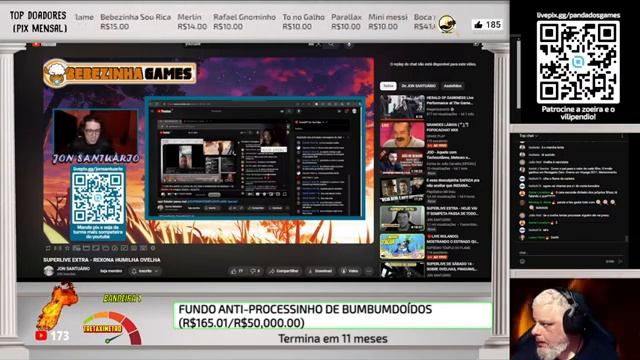Viewport: 640px width, 360px height.
Task: Click the Parallax R$10.00 donor entry
Action: (x=347, y=22)
